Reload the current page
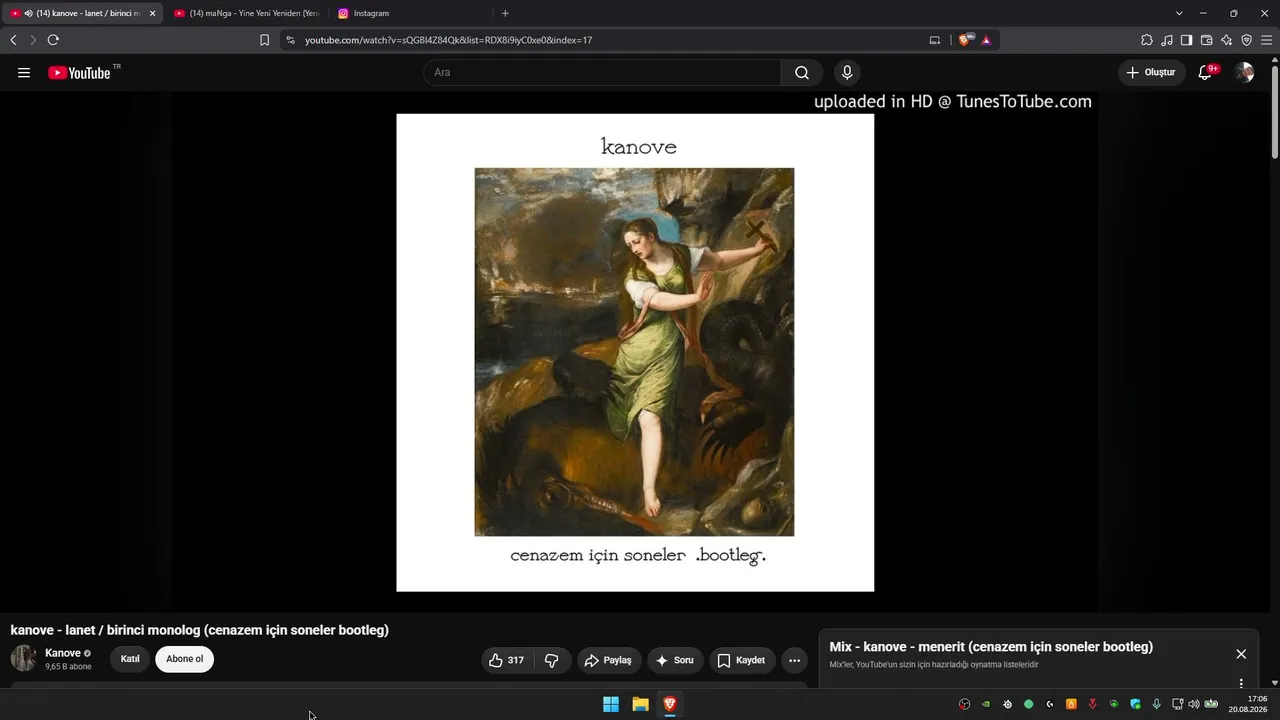This screenshot has height=720, width=1280. click(x=53, y=40)
